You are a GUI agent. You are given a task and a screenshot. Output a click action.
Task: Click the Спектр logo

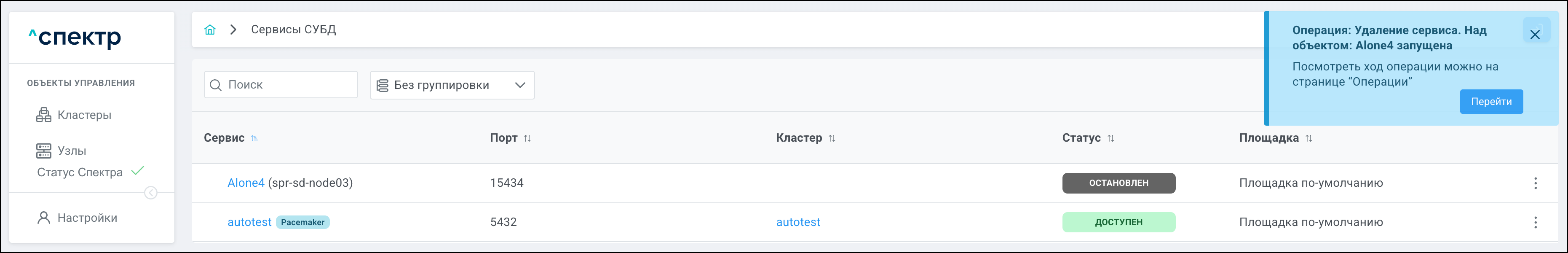75,38
